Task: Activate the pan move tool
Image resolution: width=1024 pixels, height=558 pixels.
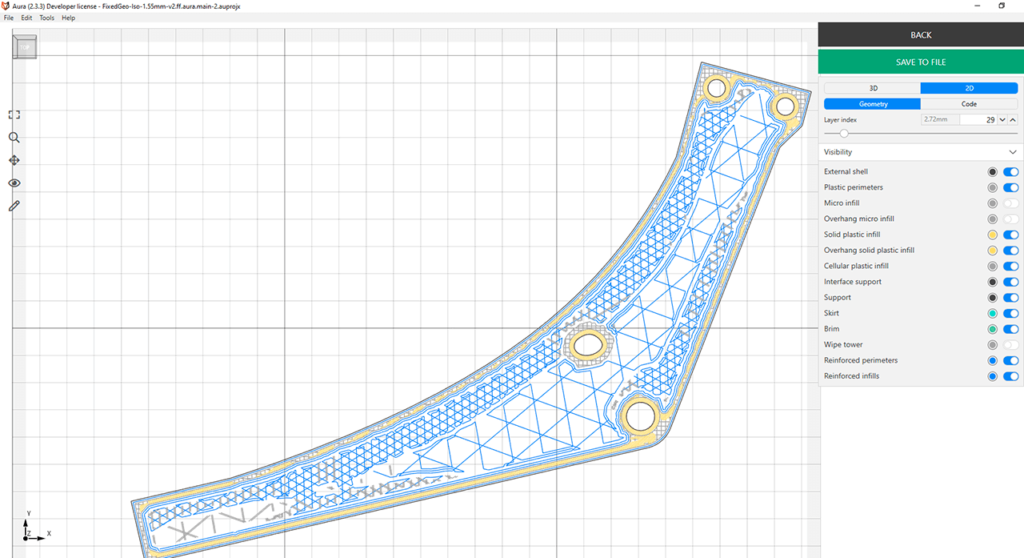Action: point(14,160)
